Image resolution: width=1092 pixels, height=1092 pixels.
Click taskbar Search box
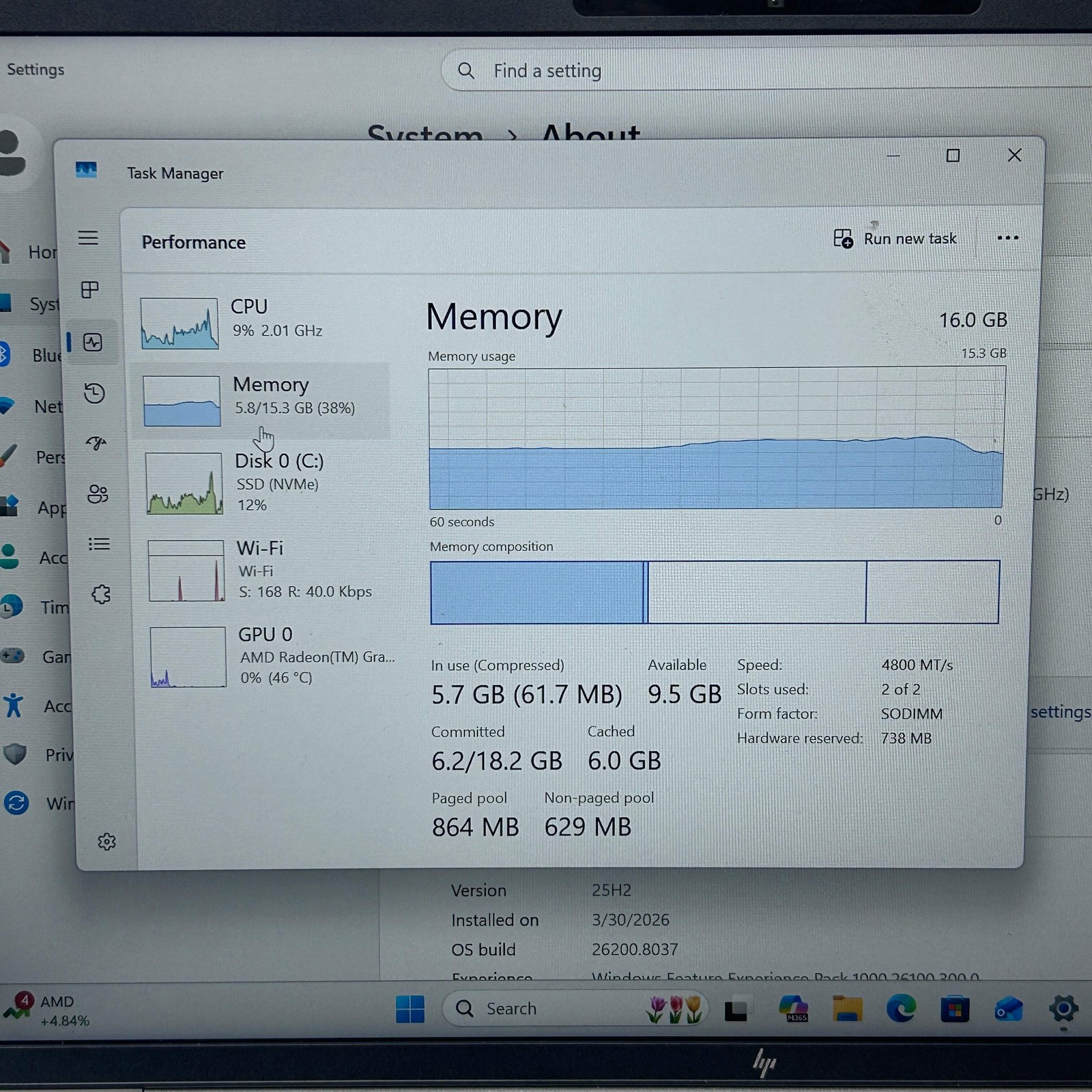point(575,1009)
